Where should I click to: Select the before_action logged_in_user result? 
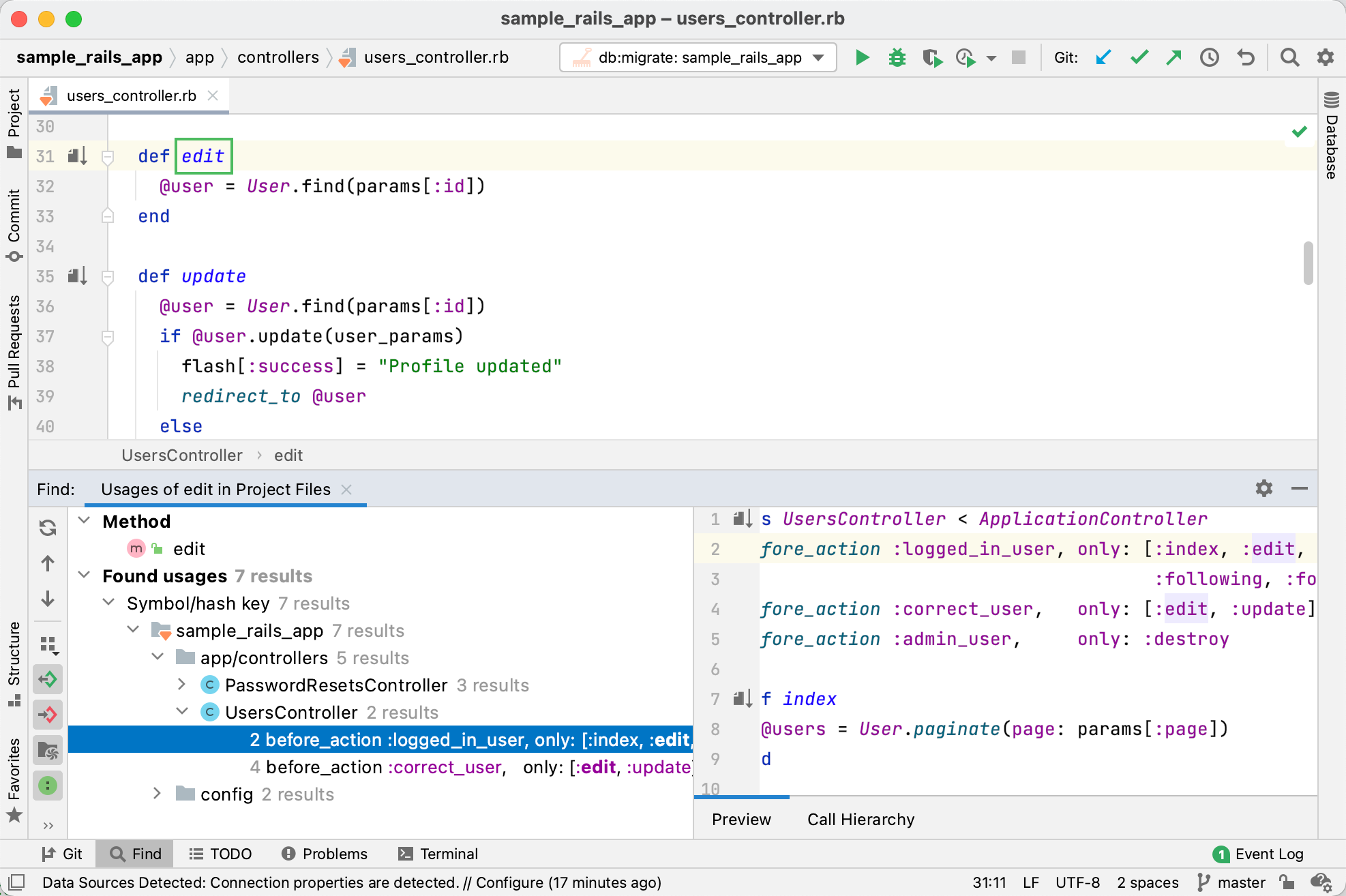pos(463,739)
